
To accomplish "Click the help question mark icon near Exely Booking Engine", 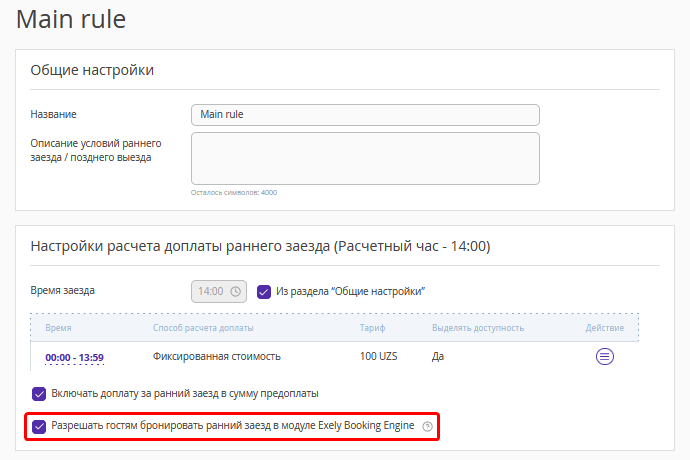I will pyautogui.click(x=427, y=427).
